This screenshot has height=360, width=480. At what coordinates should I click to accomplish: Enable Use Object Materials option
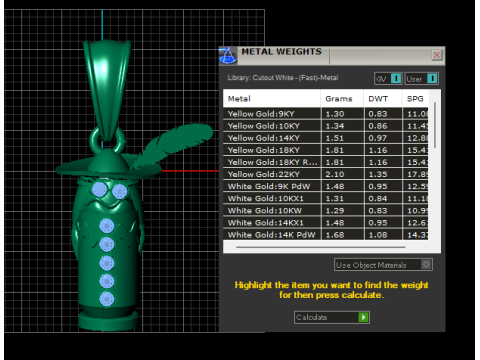tap(383, 265)
